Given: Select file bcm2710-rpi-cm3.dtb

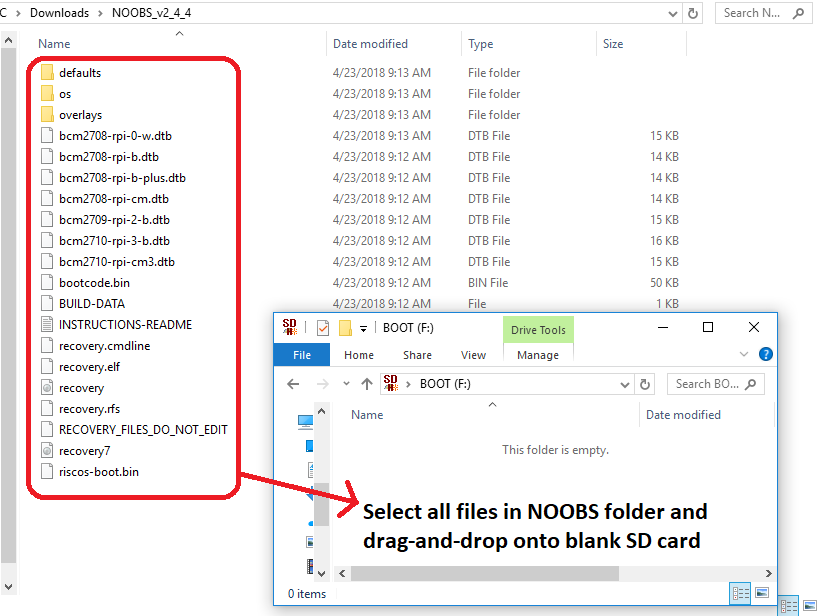Looking at the screenshot, I should click(117, 262).
